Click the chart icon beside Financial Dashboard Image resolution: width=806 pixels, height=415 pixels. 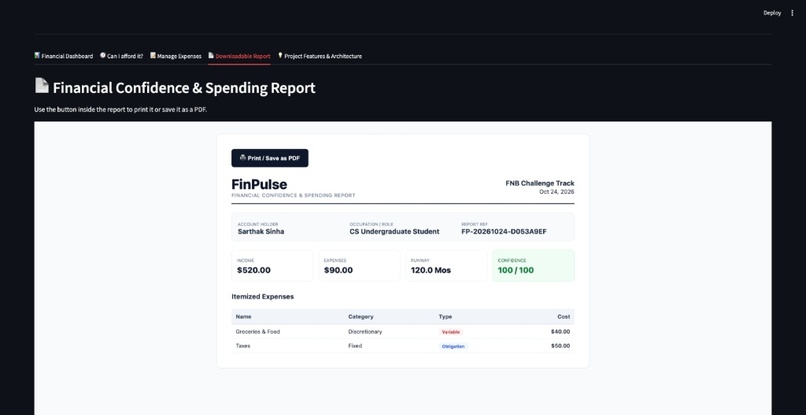point(37,56)
